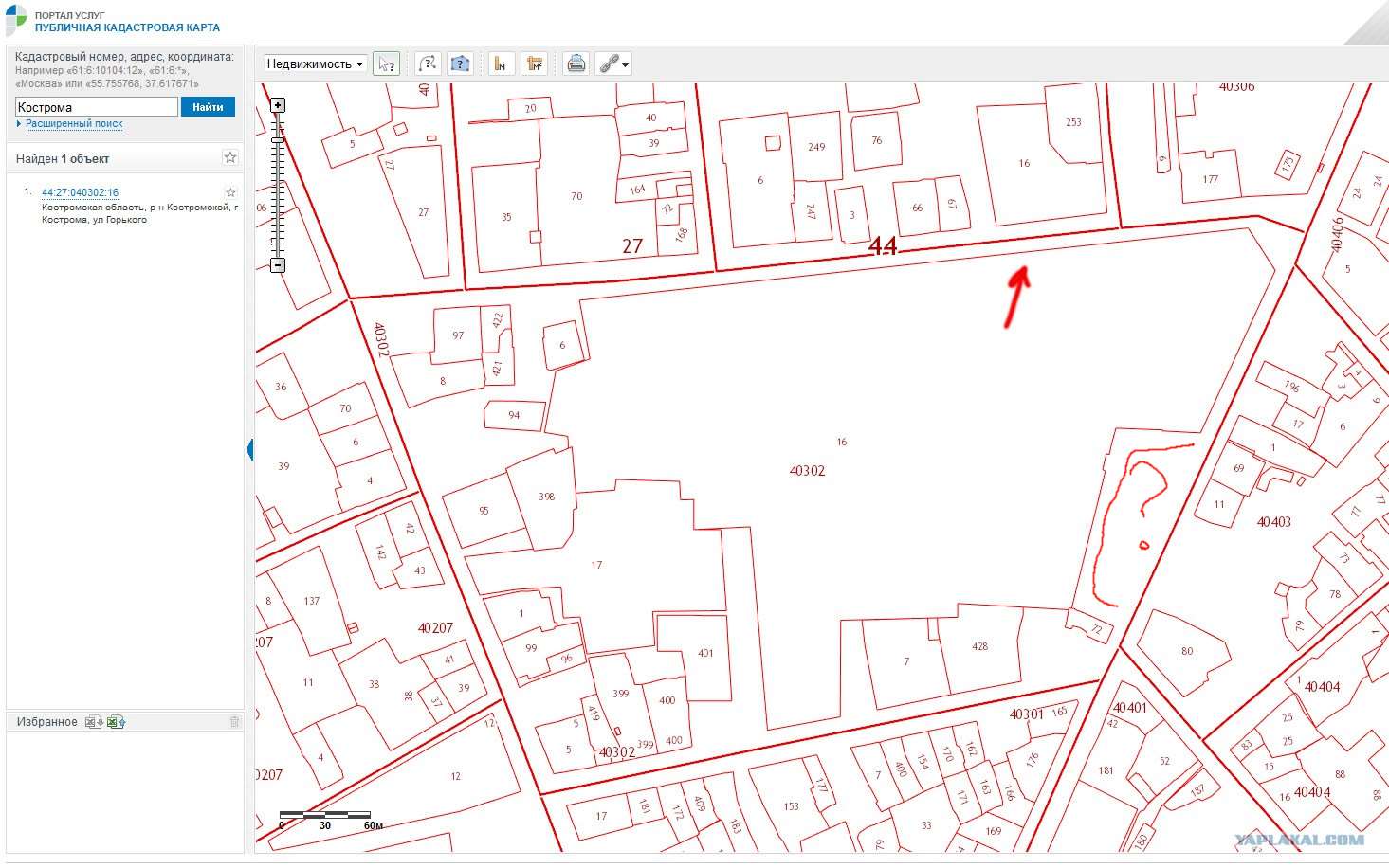Viewport: 1389px width, 868px height.
Task: Click parcel 137 on the map
Action: [312, 601]
